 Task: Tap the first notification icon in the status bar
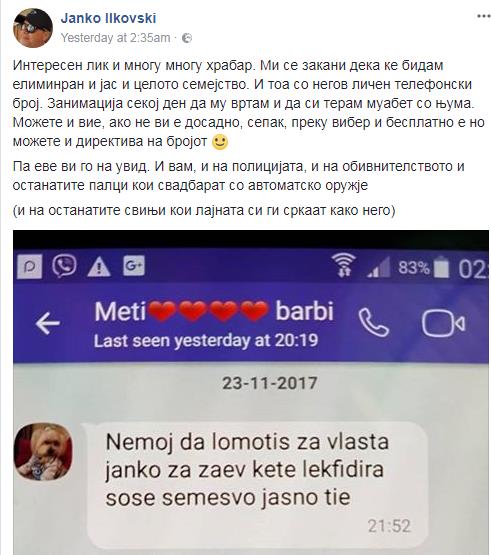(x=30, y=266)
